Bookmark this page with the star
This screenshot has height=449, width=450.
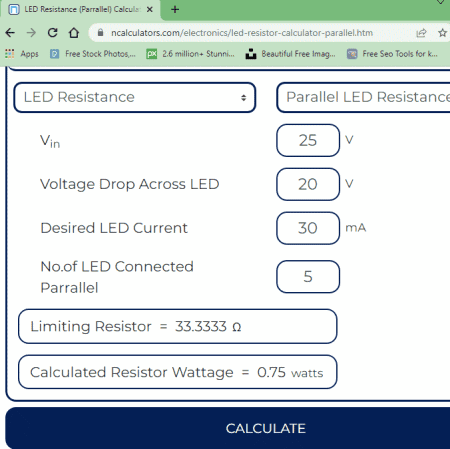(442, 33)
